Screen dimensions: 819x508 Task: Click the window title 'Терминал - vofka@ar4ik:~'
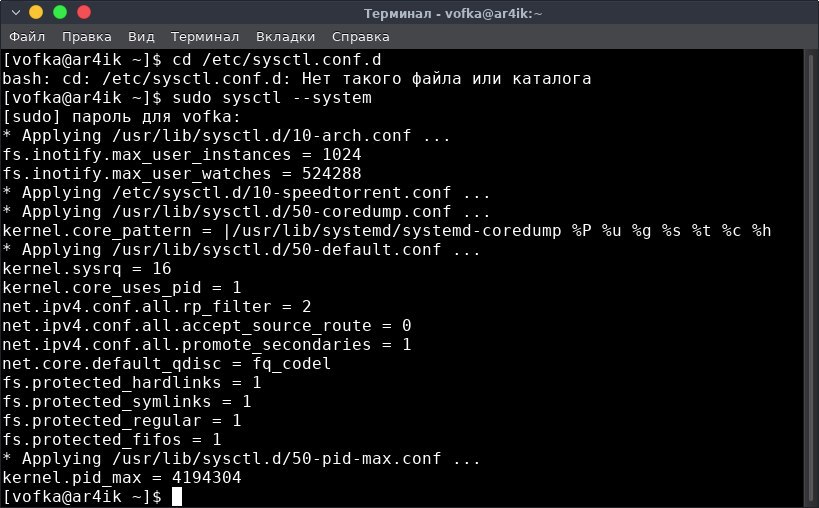[x=453, y=13]
